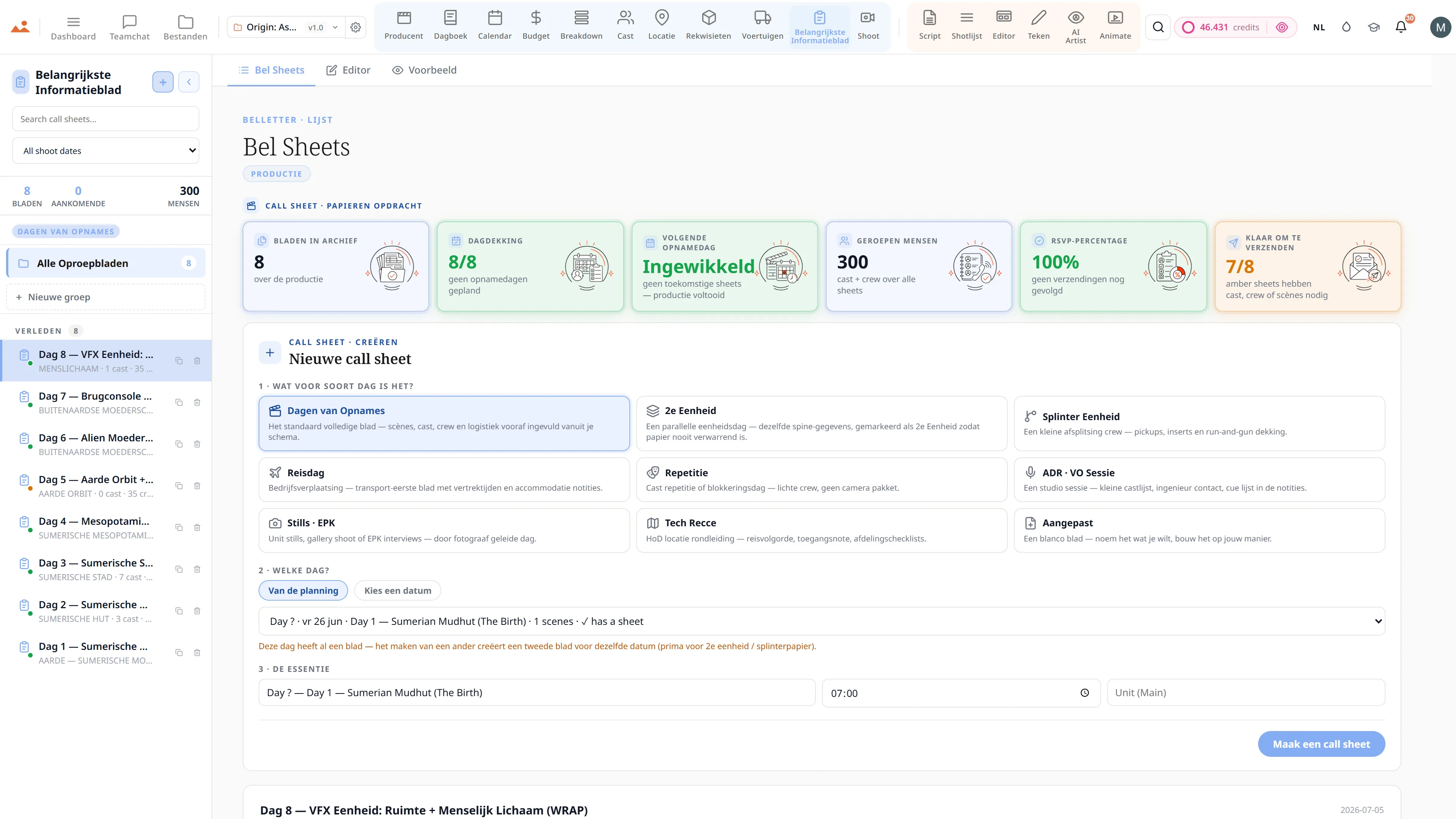Screen dimensions: 1456x819
Task: Open the AI Artist tool
Action: coord(1075,27)
